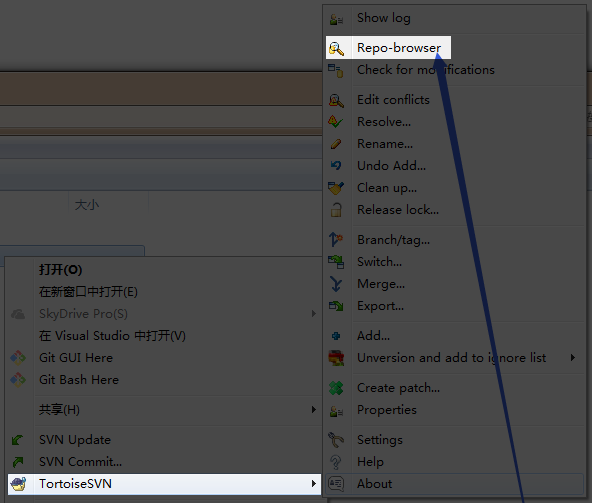
Task: Select Git Bash Here menu entry
Action: [79, 380]
